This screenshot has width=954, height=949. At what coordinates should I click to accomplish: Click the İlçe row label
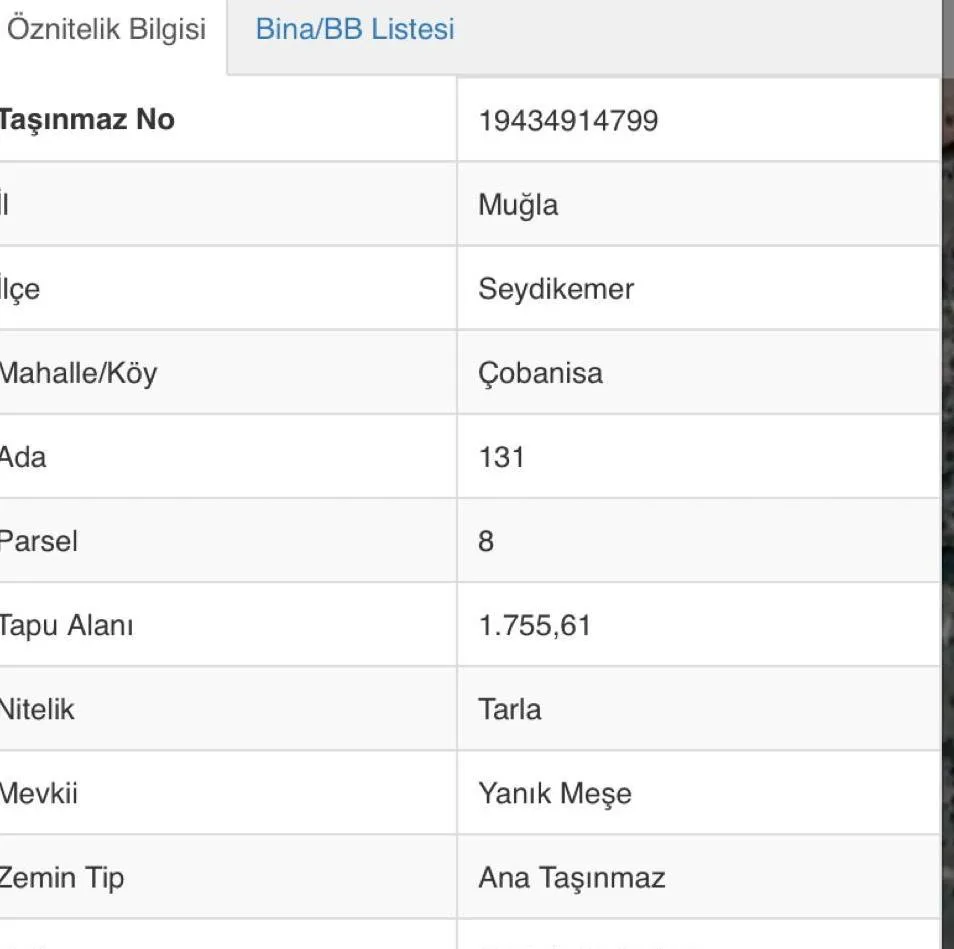point(20,290)
